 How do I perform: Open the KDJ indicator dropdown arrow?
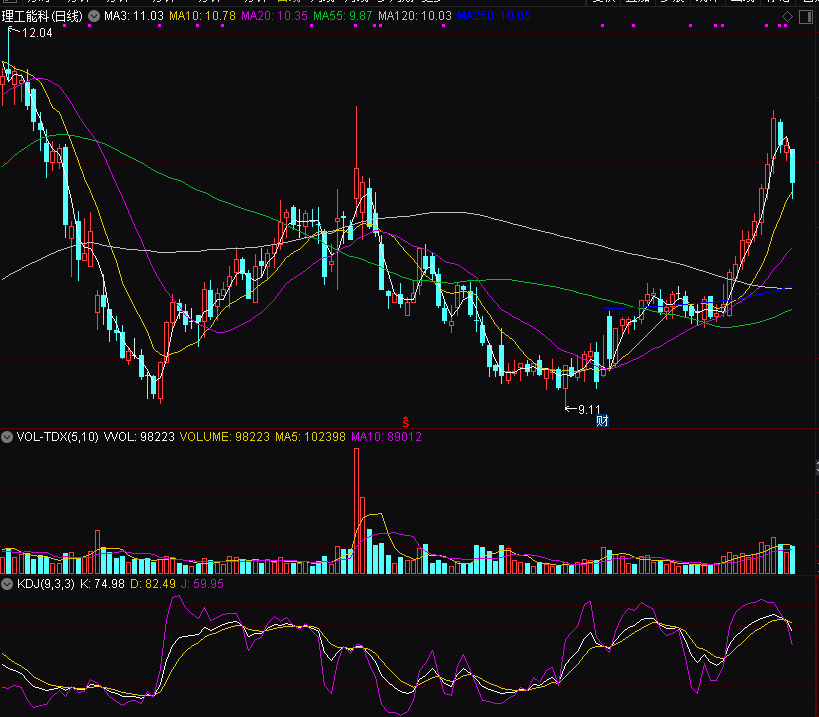tap(7, 583)
